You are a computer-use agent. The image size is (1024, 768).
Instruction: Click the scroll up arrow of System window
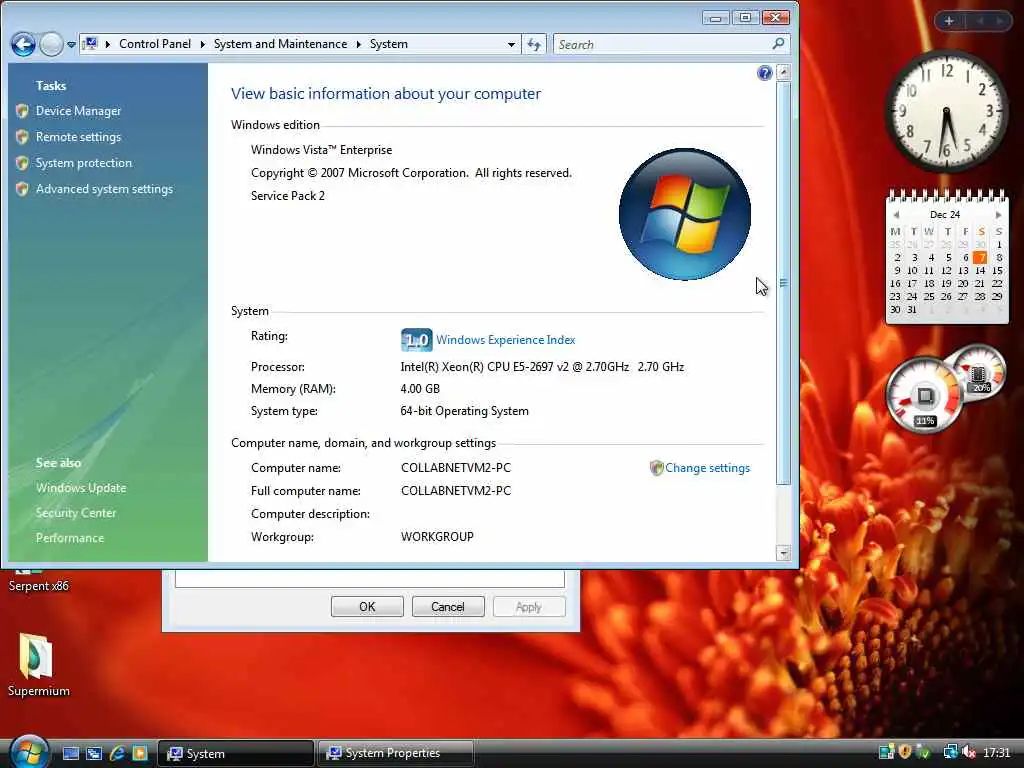pos(784,72)
